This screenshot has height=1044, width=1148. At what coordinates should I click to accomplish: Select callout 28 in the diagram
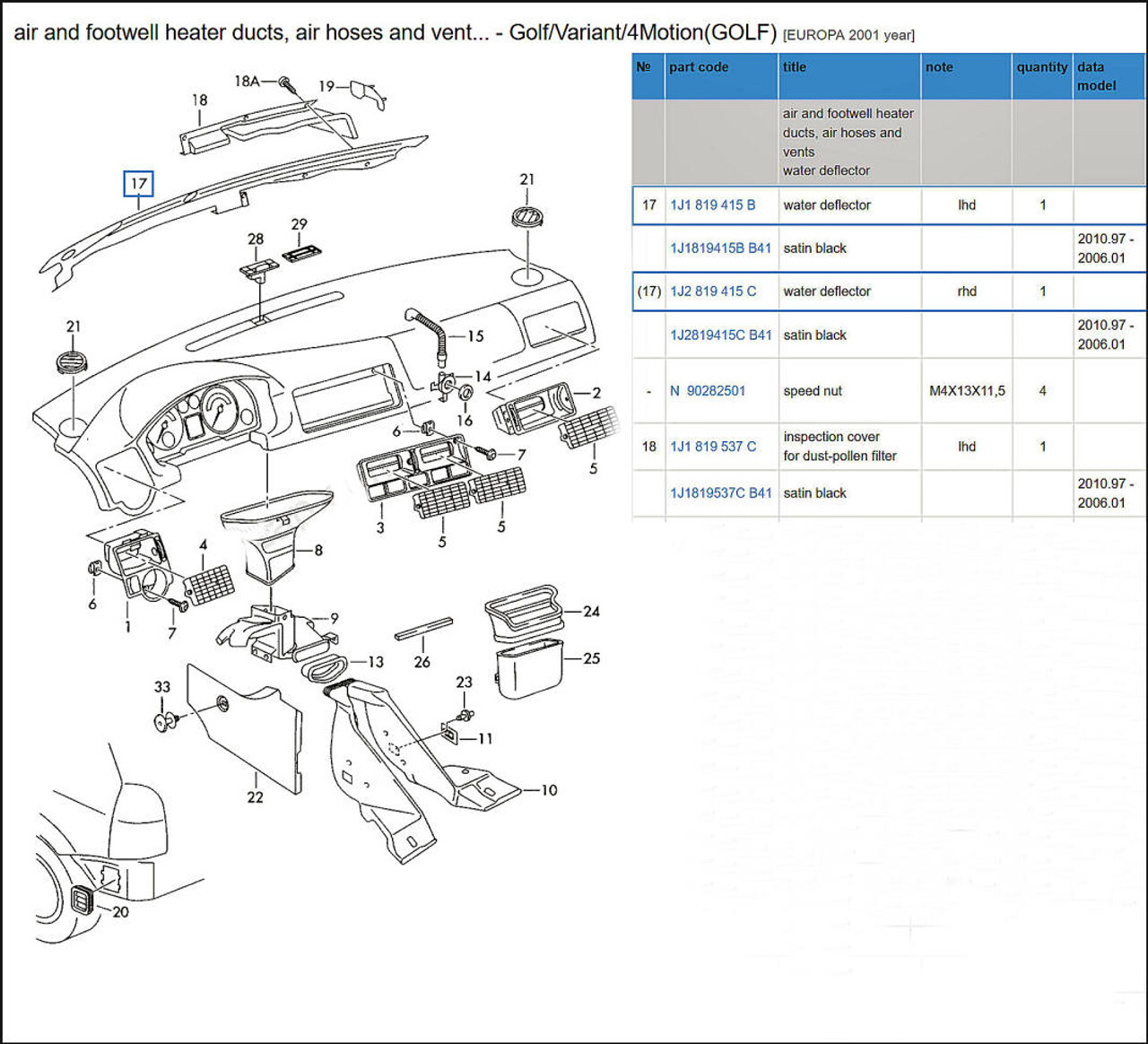click(256, 239)
